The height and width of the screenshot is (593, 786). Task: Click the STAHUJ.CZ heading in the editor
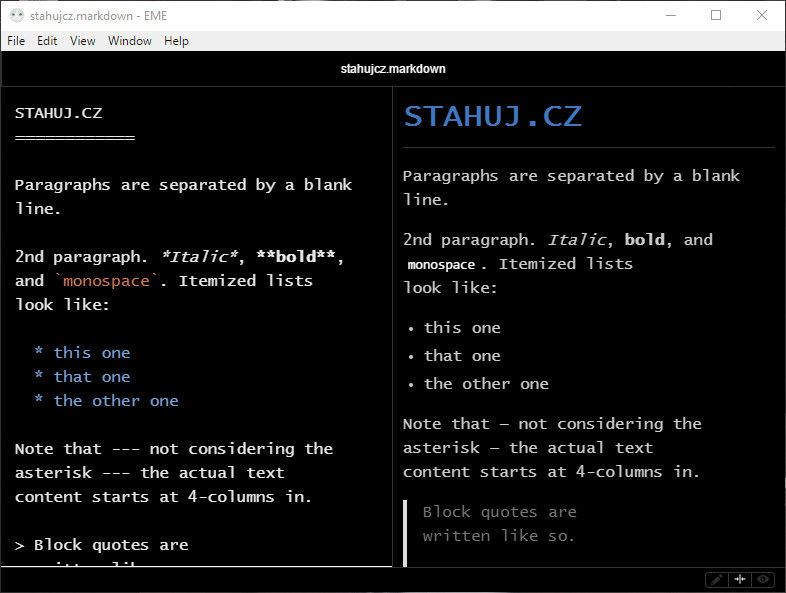click(x=59, y=113)
